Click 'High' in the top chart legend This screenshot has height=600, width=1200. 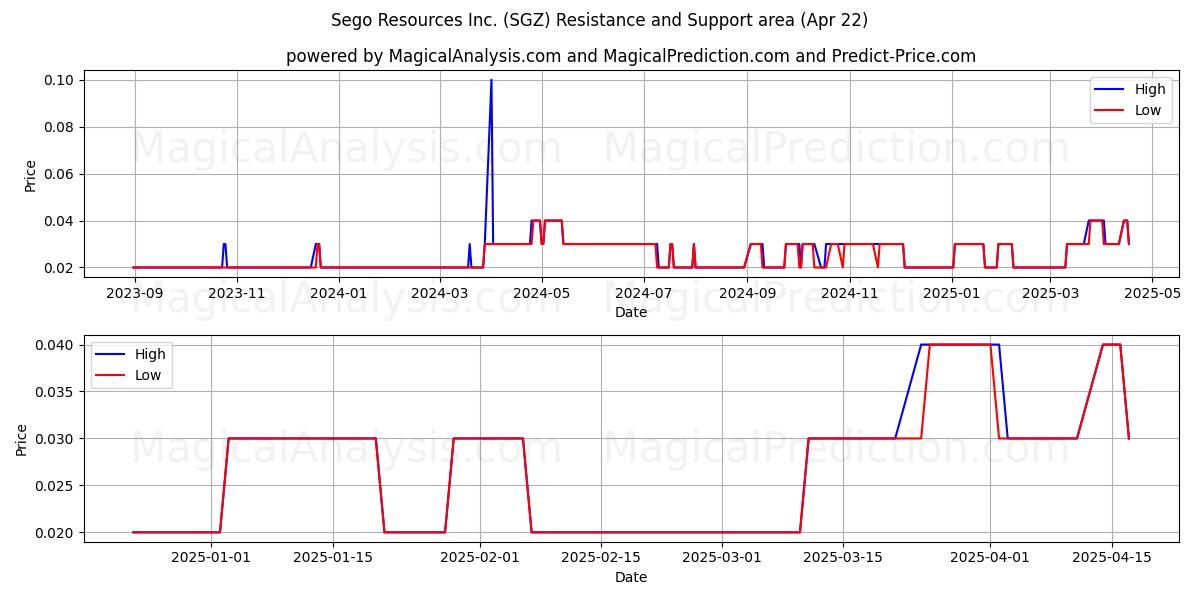pos(1150,89)
